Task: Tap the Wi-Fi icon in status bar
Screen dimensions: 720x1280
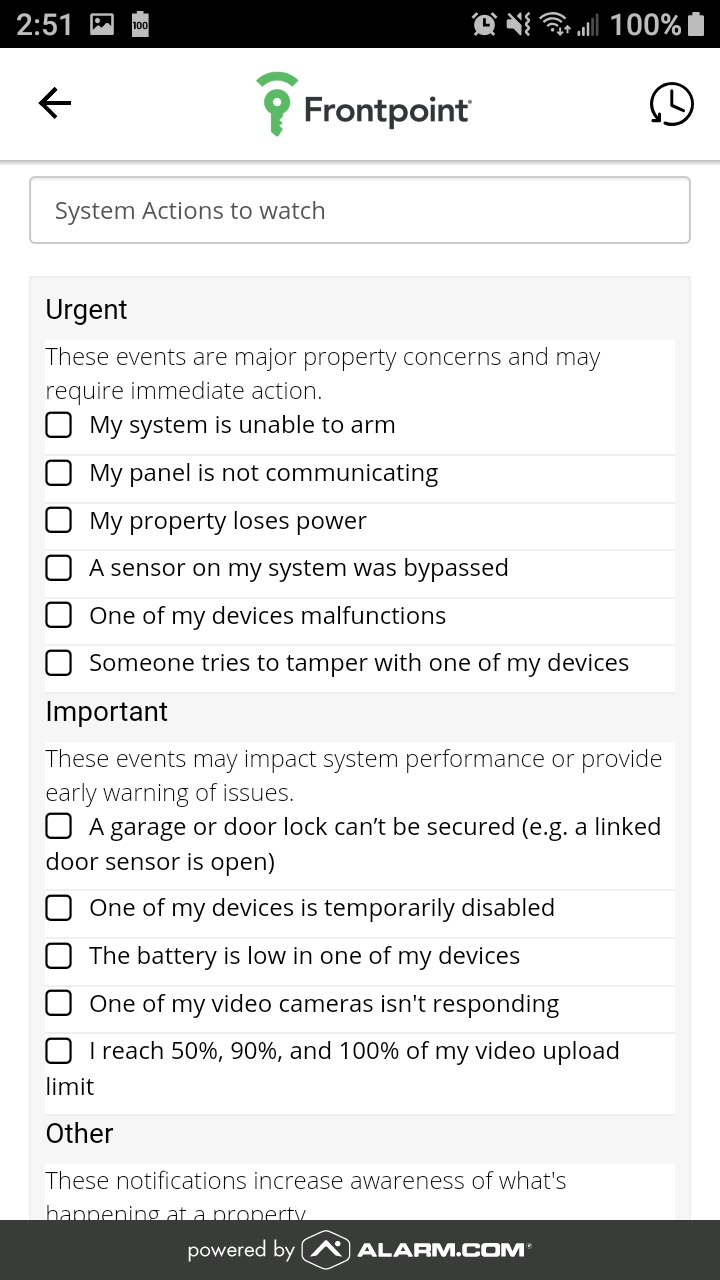Action: 554,24
